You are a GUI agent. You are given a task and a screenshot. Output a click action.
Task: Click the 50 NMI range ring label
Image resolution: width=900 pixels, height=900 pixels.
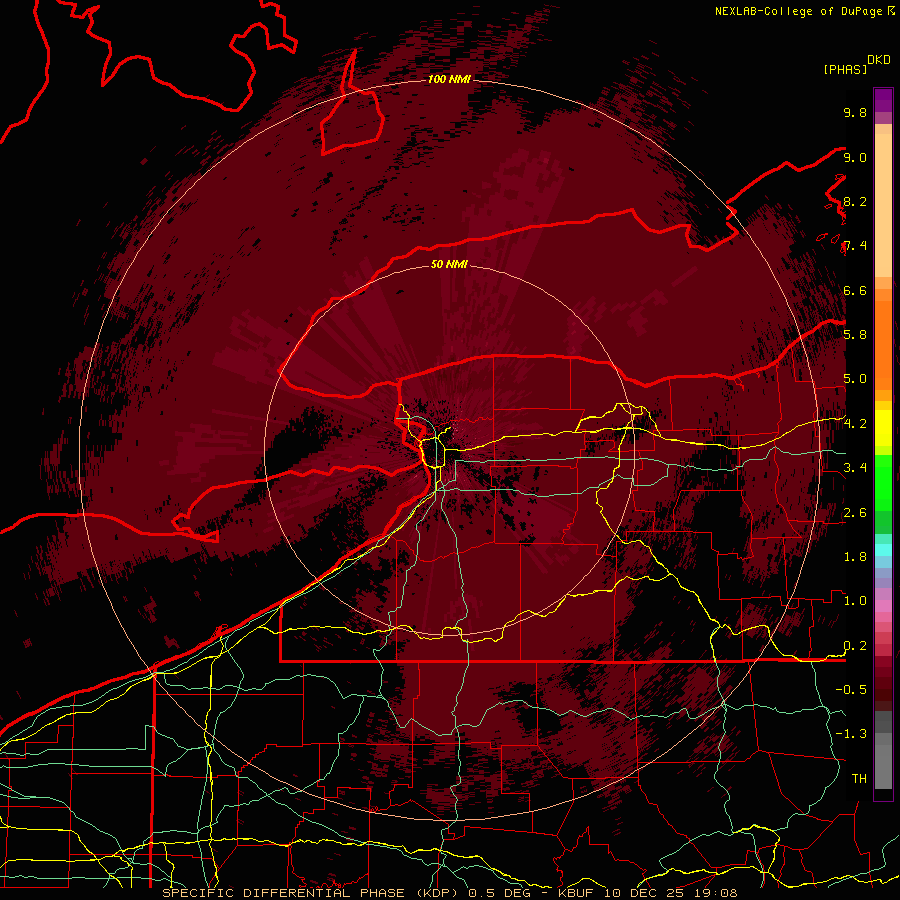click(x=449, y=265)
